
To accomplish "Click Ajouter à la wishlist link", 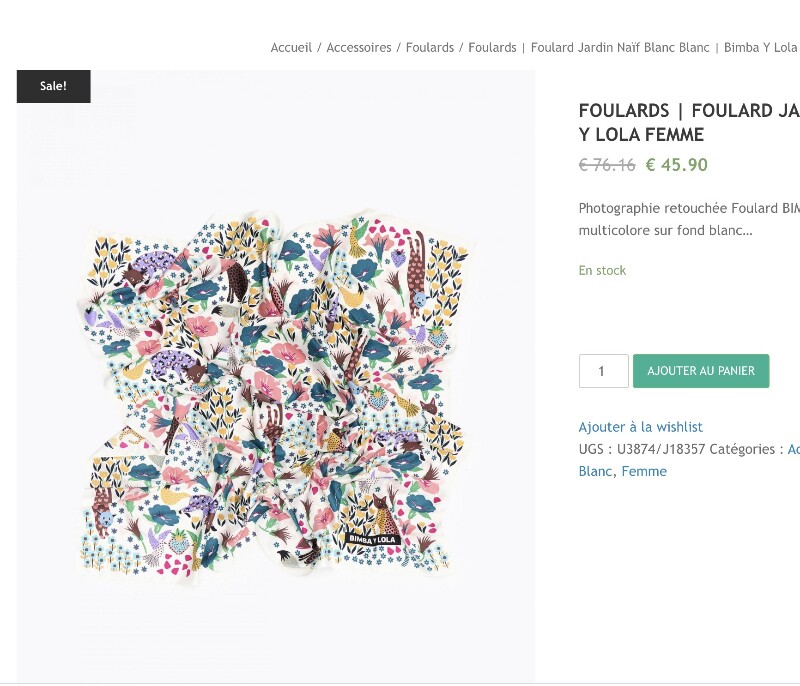I will click(641, 427).
